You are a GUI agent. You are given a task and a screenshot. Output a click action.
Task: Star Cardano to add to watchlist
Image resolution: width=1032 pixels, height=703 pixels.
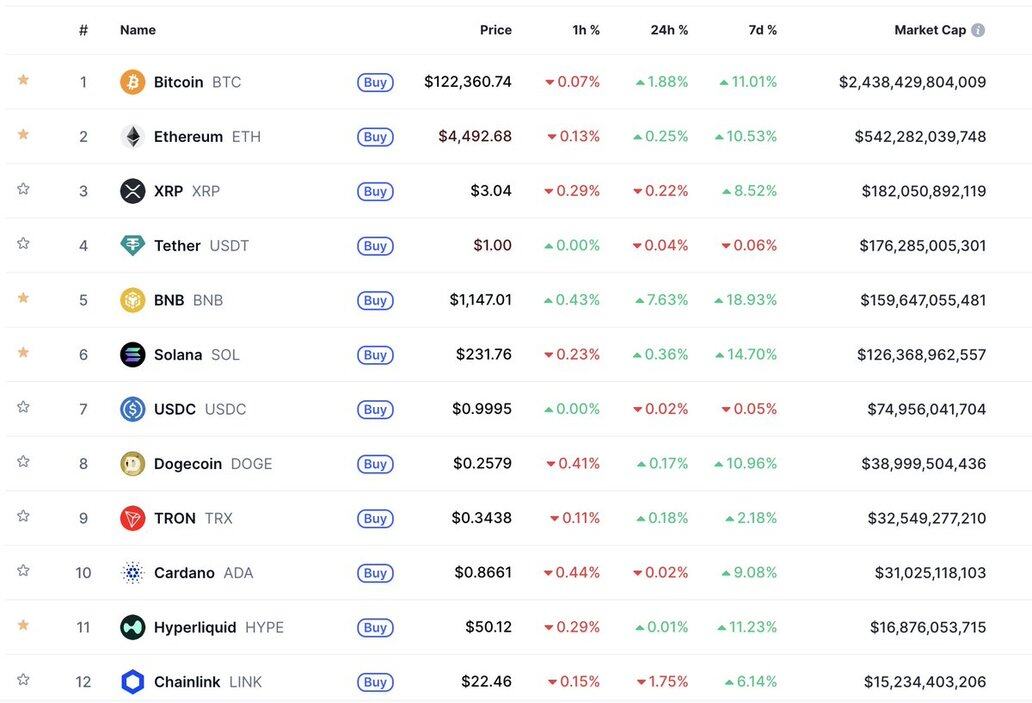pyautogui.click(x=23, y=571)
